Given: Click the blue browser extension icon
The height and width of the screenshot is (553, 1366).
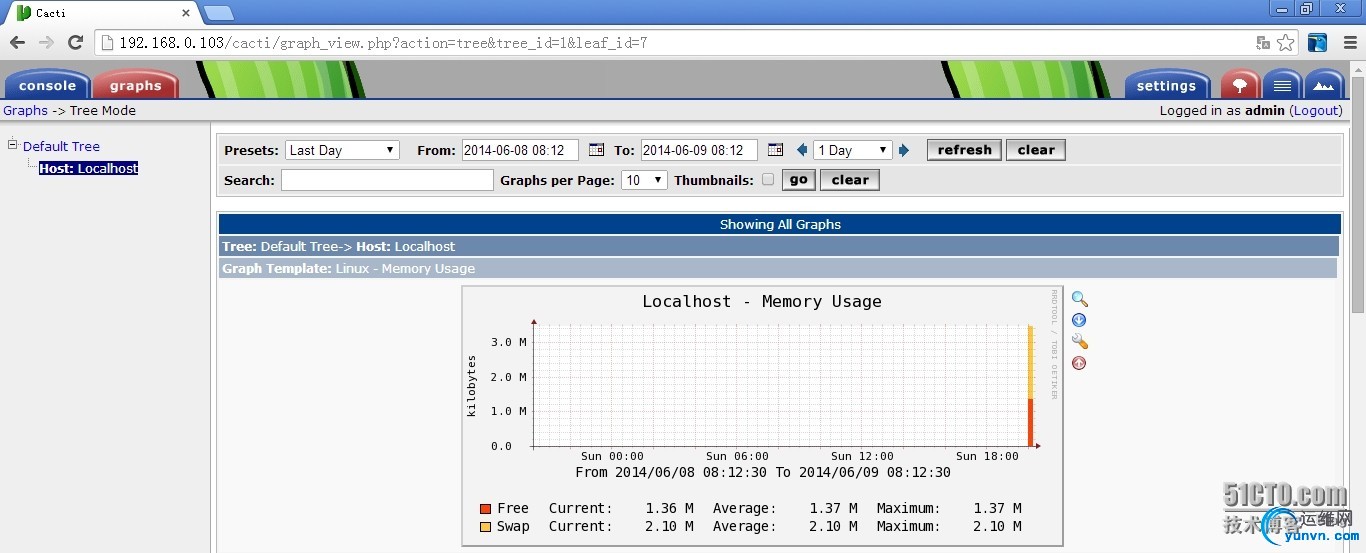Looking at the screenshot, I should (x=1318, y=43).
